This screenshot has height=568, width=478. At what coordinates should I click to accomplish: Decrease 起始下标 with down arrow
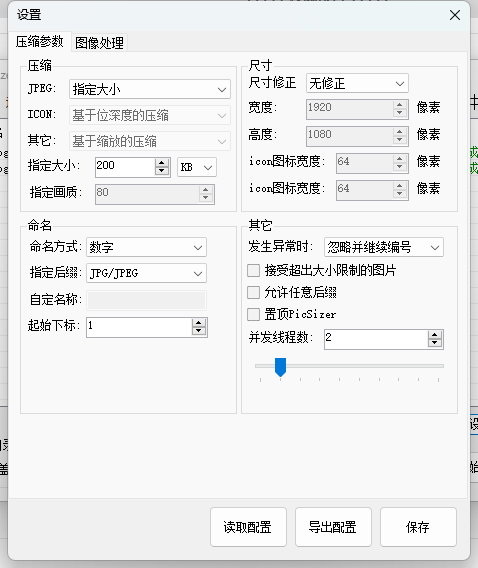tap(199, 331)
